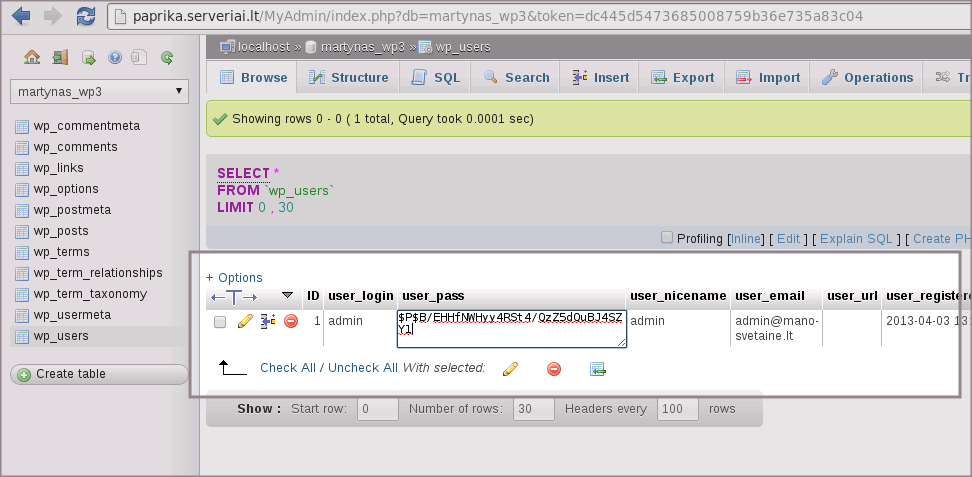Open the martynas_wp3 database dropdown

tap(99, 91)
